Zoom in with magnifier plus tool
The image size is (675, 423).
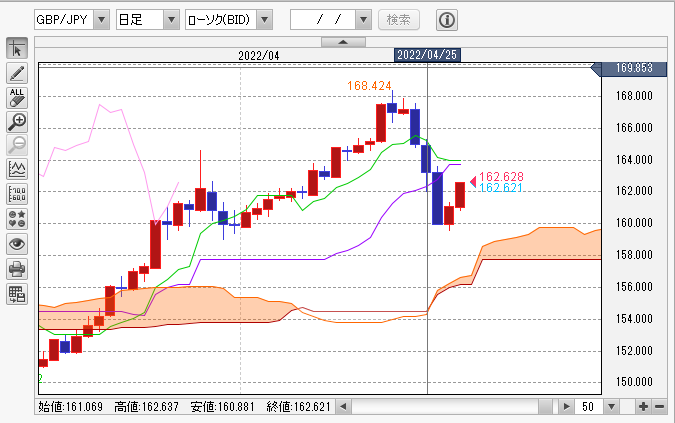pyautogui.click(x=17, y=122)
